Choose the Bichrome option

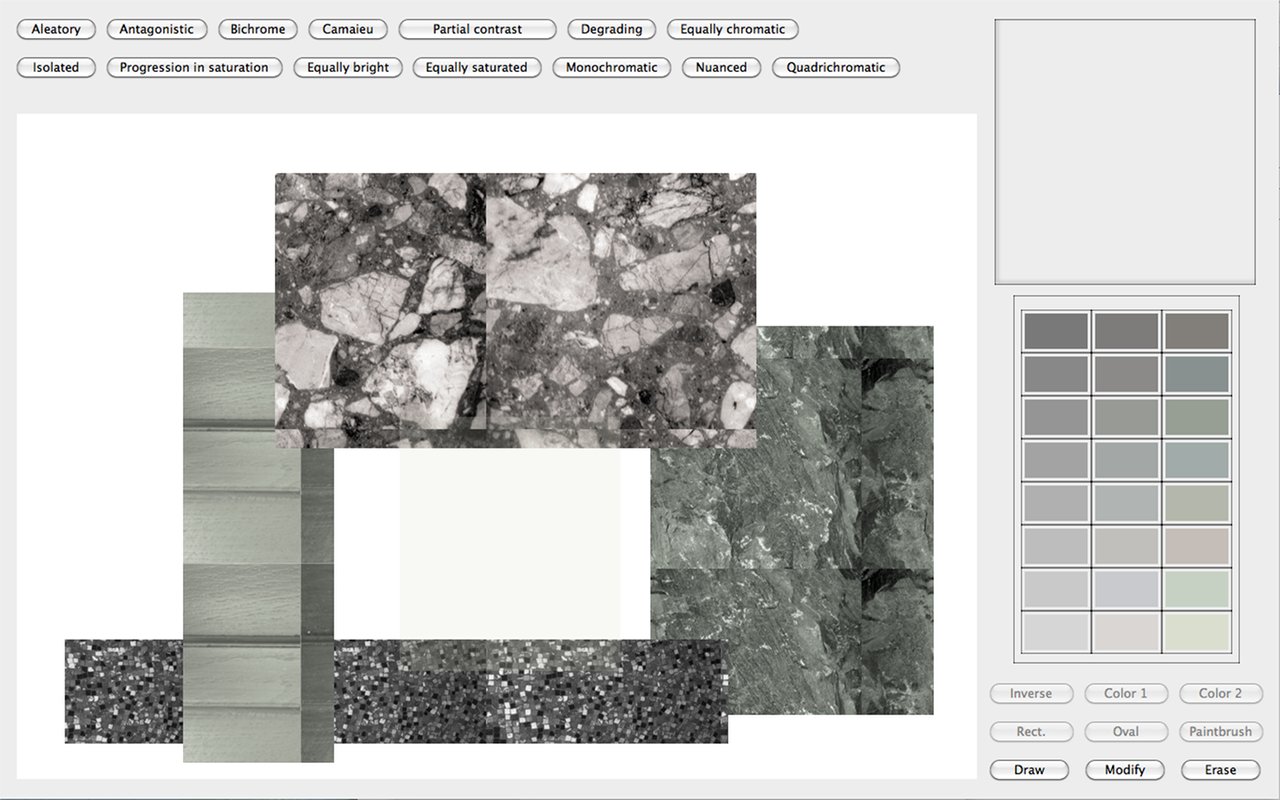(x=258, y=29)
